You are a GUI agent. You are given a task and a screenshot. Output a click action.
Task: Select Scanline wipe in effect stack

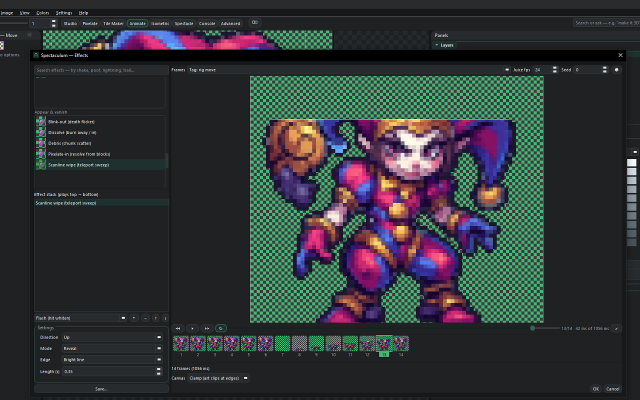(101, 203)
